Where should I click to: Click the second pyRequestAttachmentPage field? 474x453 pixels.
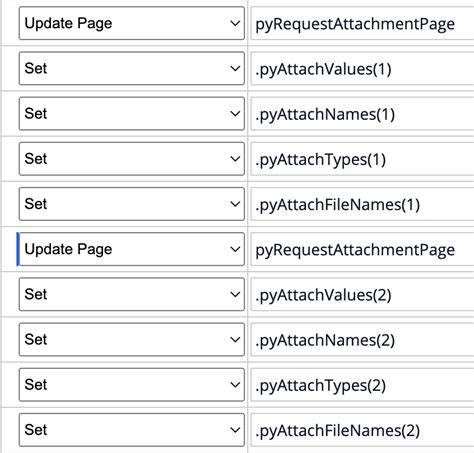pyautogui.click(x=362, y=249)
